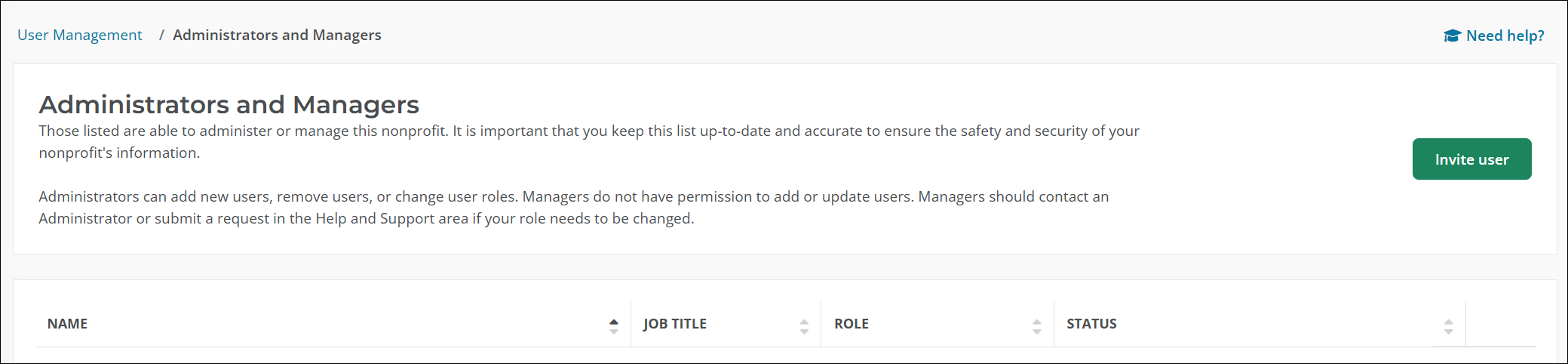The width and height of the screenshot is (1568, 364).
Task: Click the STATUS column sort arrows
Action: pyautogui.click(x=1449, y=326)
